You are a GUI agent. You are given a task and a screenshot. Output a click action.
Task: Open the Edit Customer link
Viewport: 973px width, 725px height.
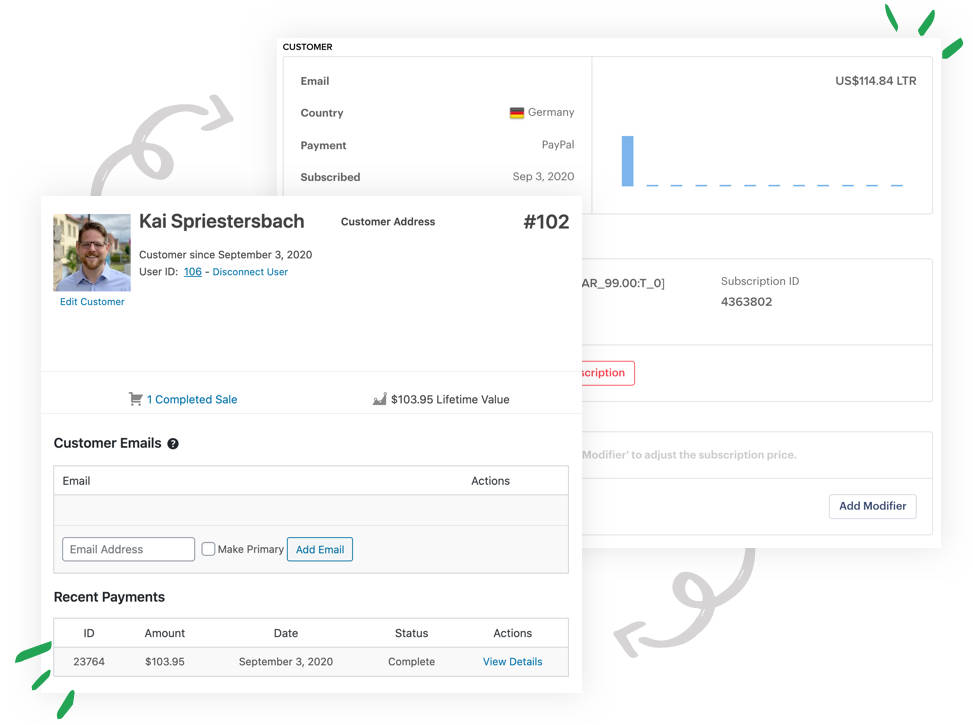(x=92, y=302)
